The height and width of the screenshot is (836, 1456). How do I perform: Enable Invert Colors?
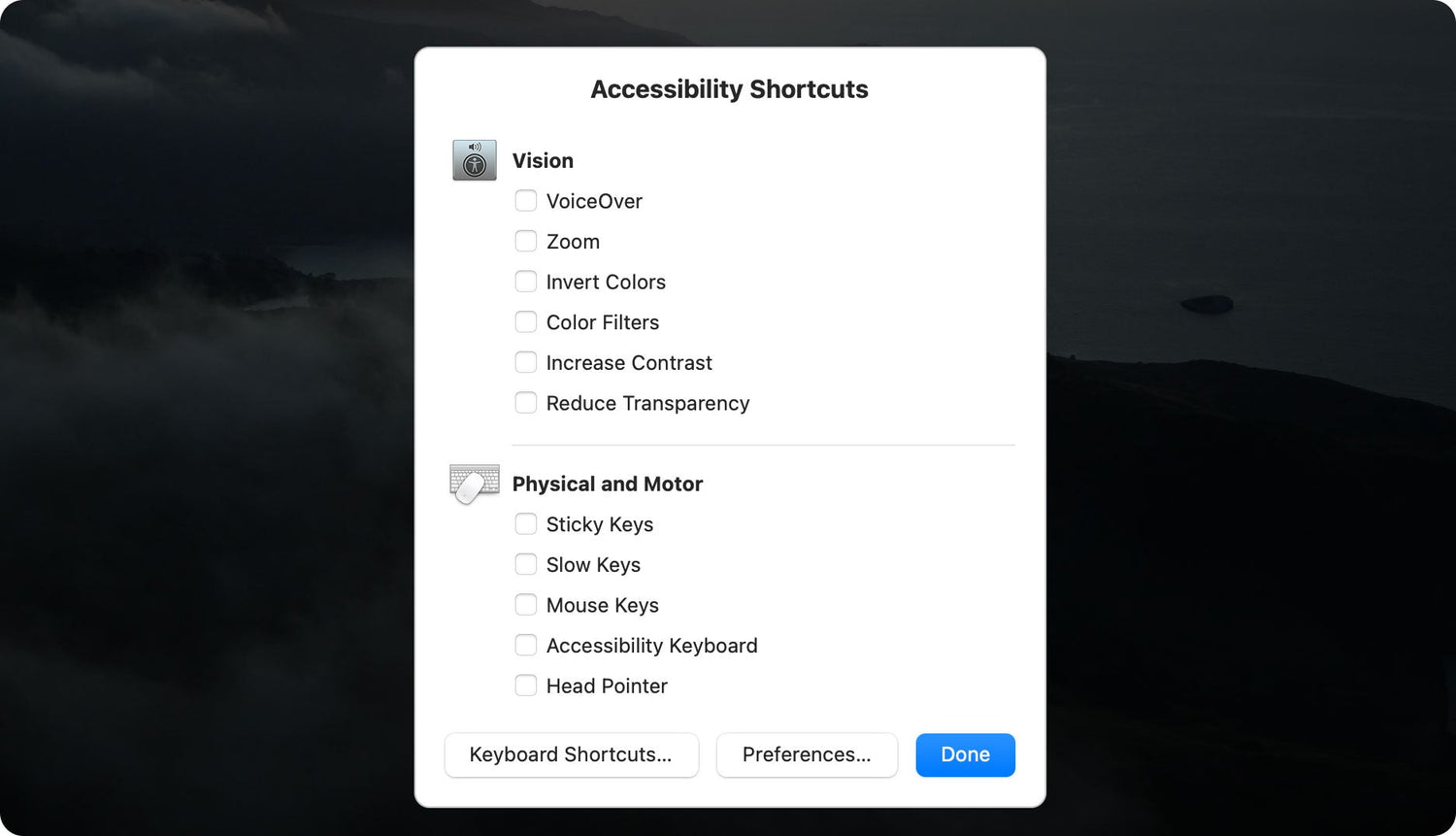pos(526,281)
